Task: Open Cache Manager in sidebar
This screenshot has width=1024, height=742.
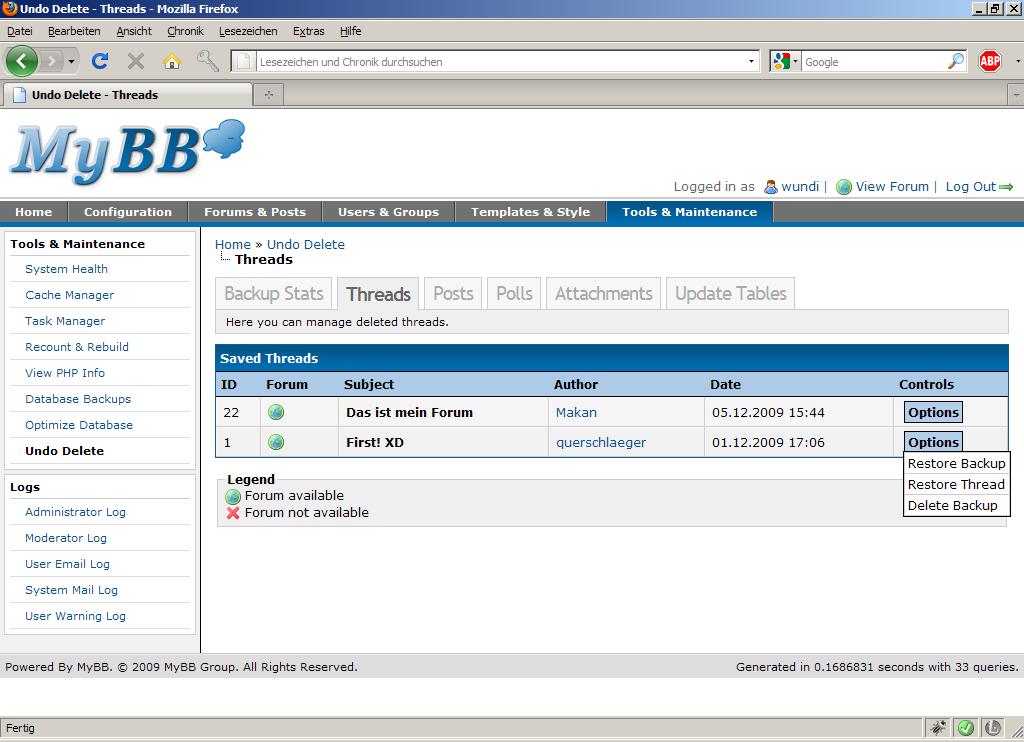Action: click(69, 295)
